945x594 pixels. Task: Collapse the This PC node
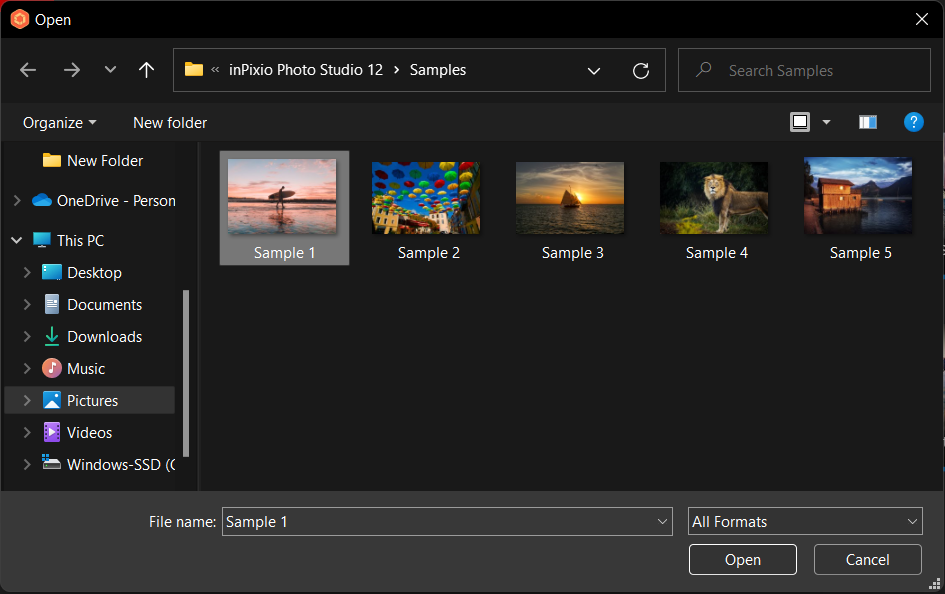coord(17,240)
